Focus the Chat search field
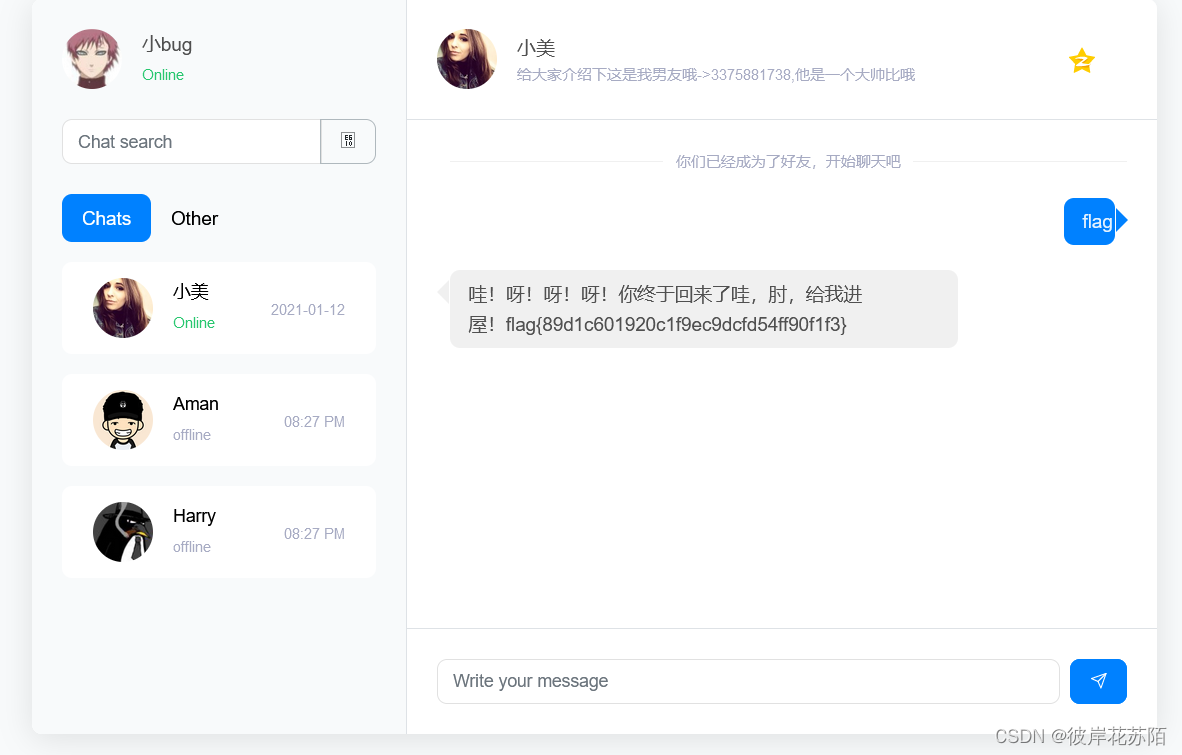Viewport: 1182px width, 755px height. (x=191, y=141)
